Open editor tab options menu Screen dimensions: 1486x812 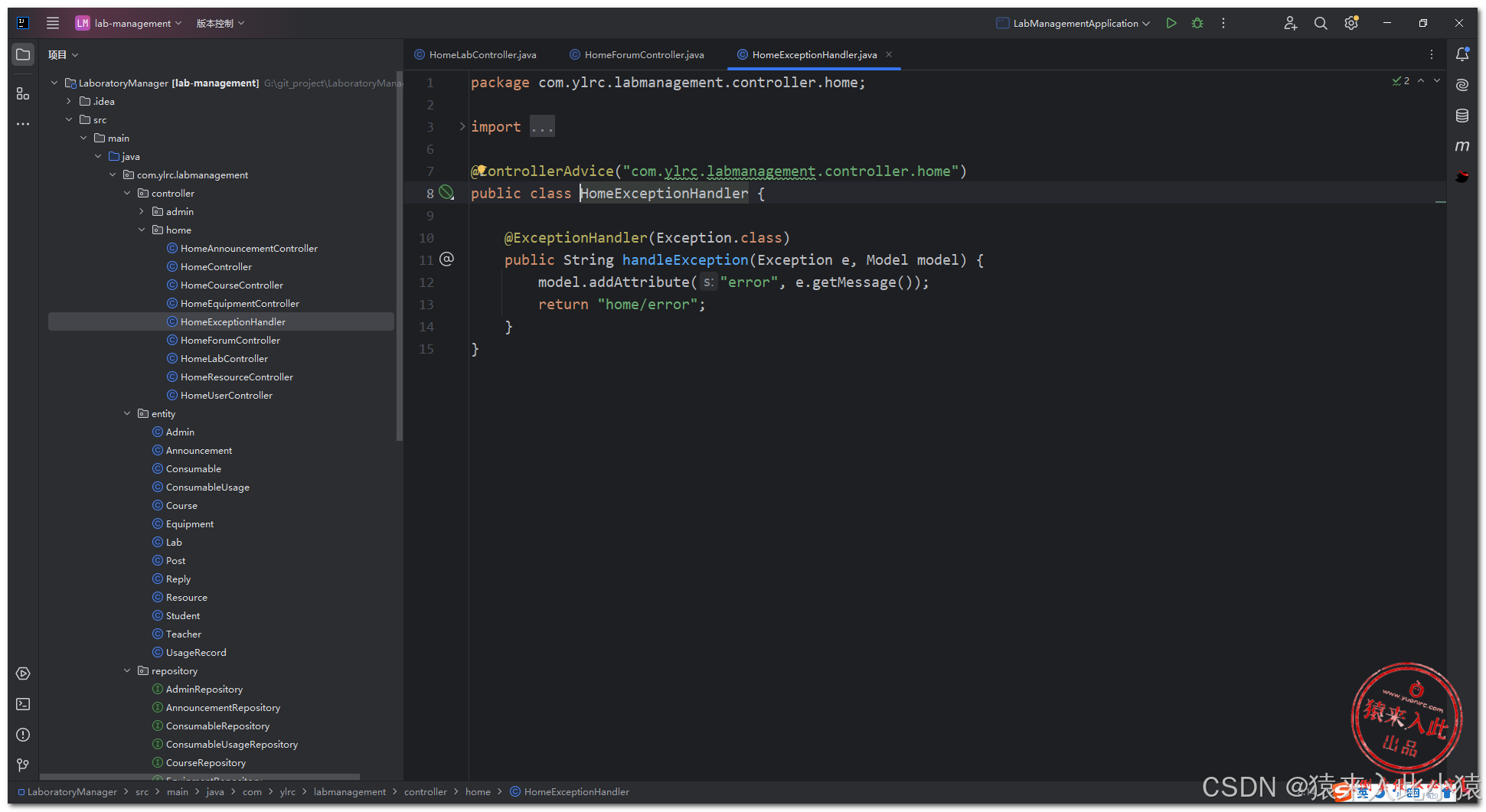[x=1432, y=54]
